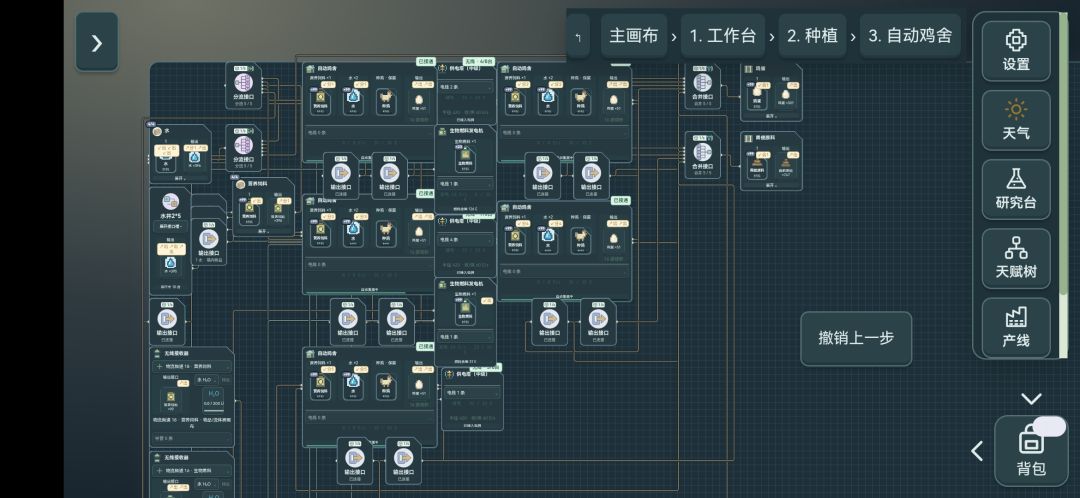Click the 已接通 badge on middle-right 自动鸡舍
The width and height of the screenshot is (1080, 498).
click(621, 200)
